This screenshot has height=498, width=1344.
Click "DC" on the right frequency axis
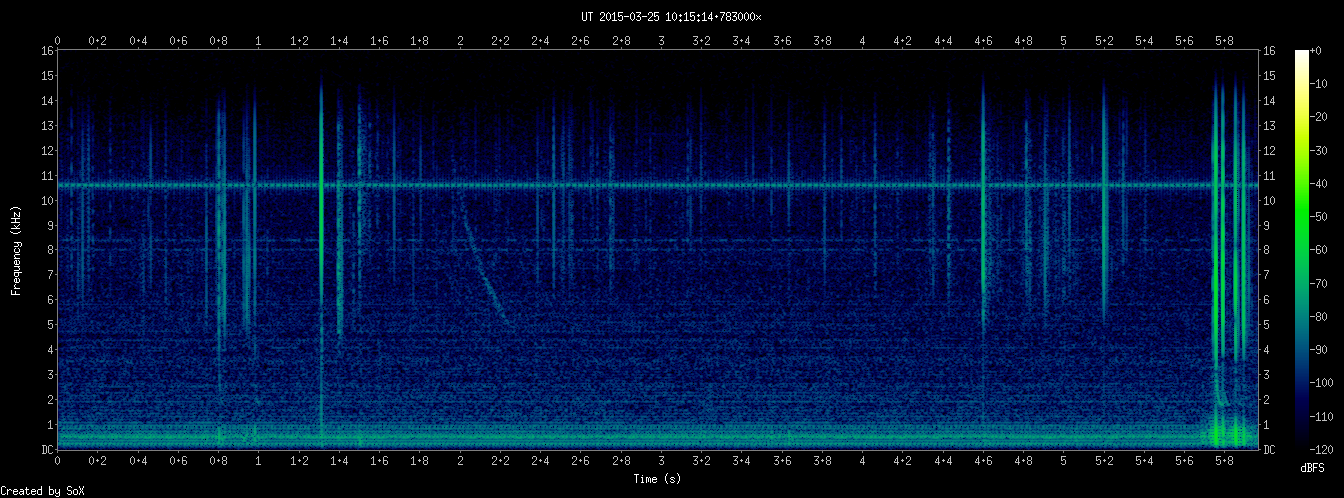coord(1269,450)
